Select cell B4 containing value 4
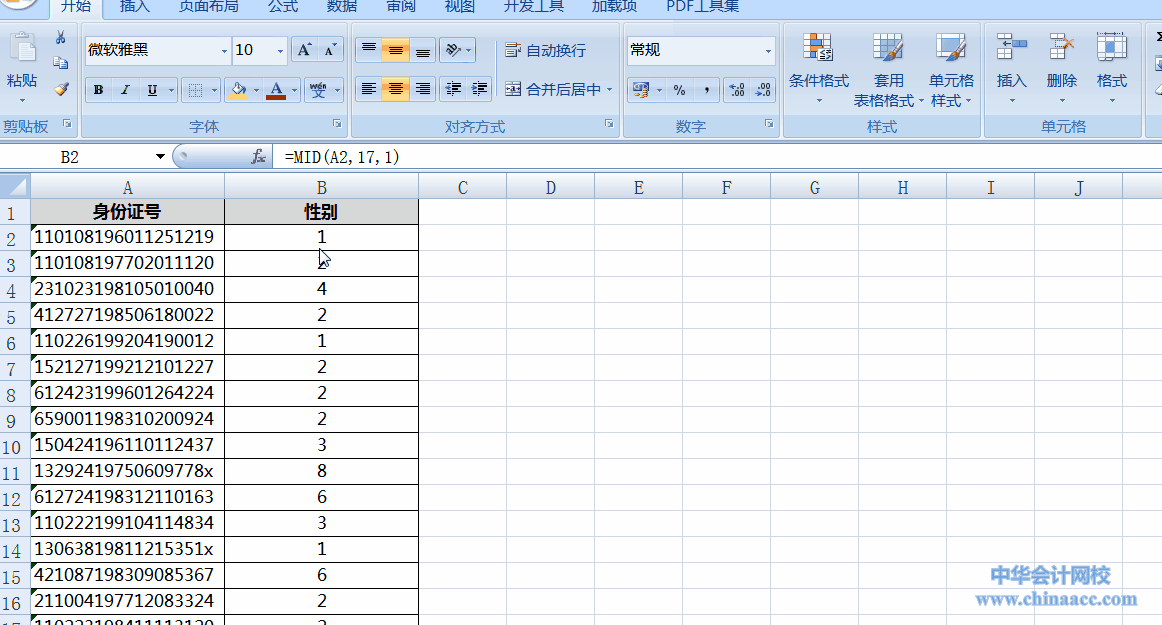The width and height of the screenshot is (1162, 625). tap(321, 289)
